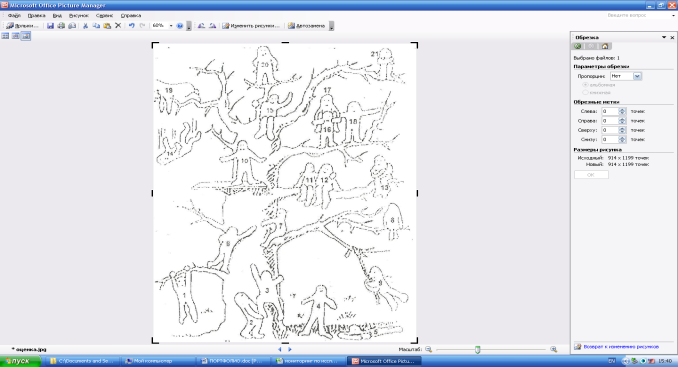Switch to thumbnail view icon
The image size is (678, 367).
[x=5, y=36]
